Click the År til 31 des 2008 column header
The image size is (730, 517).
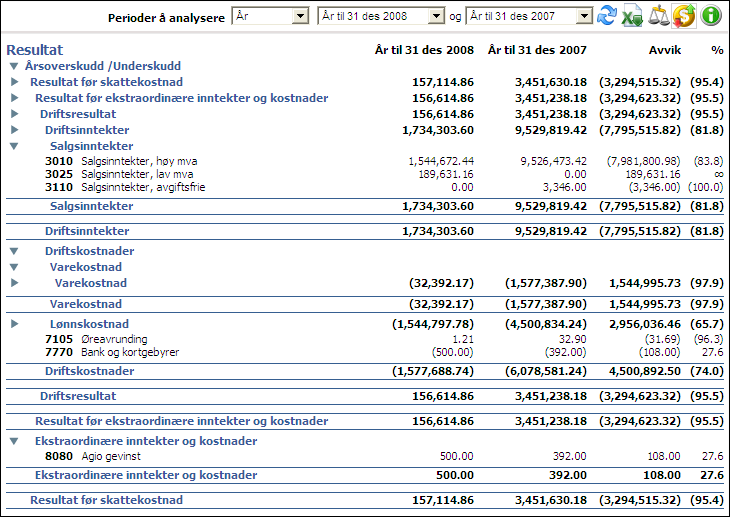click(424, 50)
